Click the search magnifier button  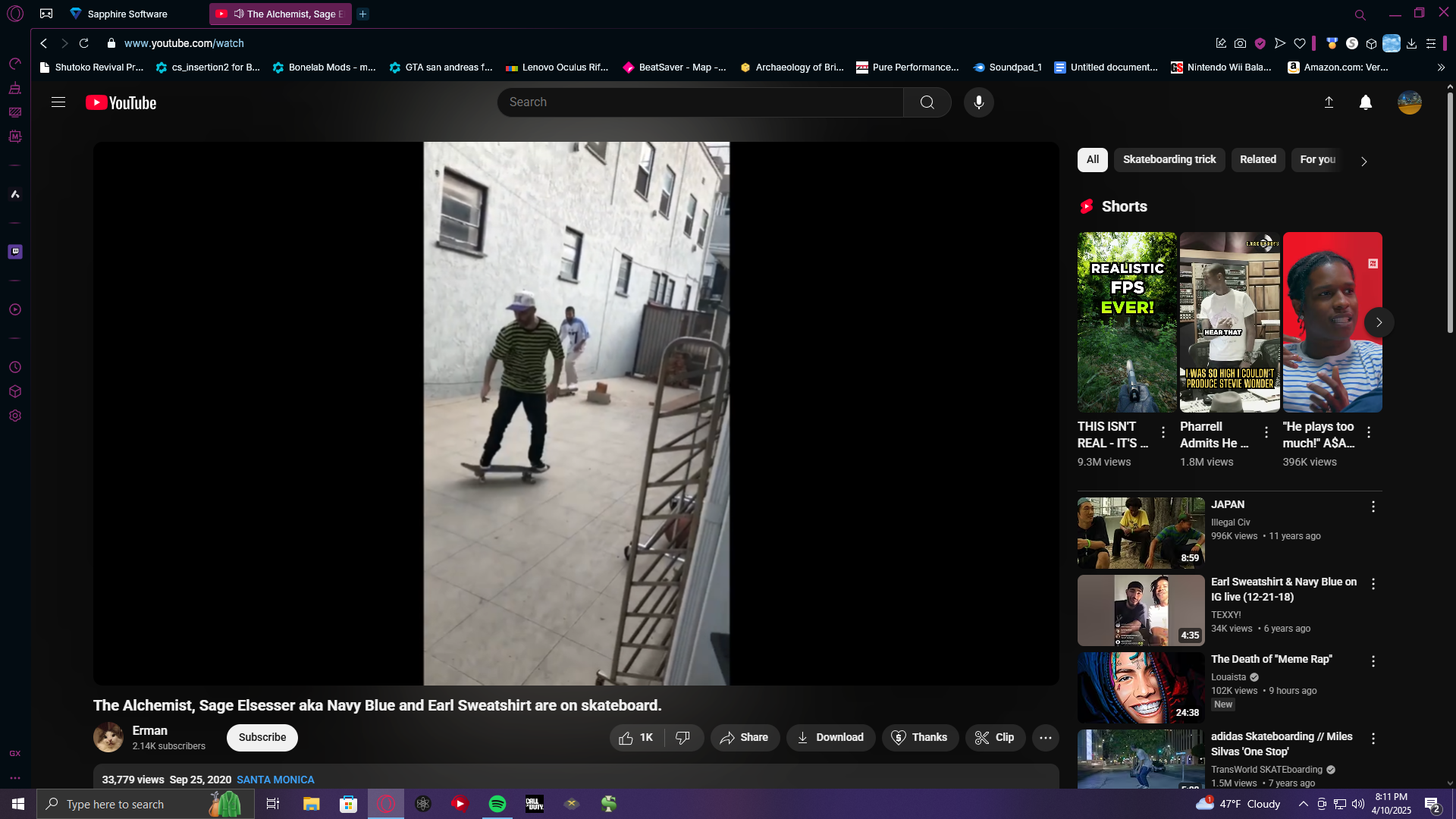(927, 102)
